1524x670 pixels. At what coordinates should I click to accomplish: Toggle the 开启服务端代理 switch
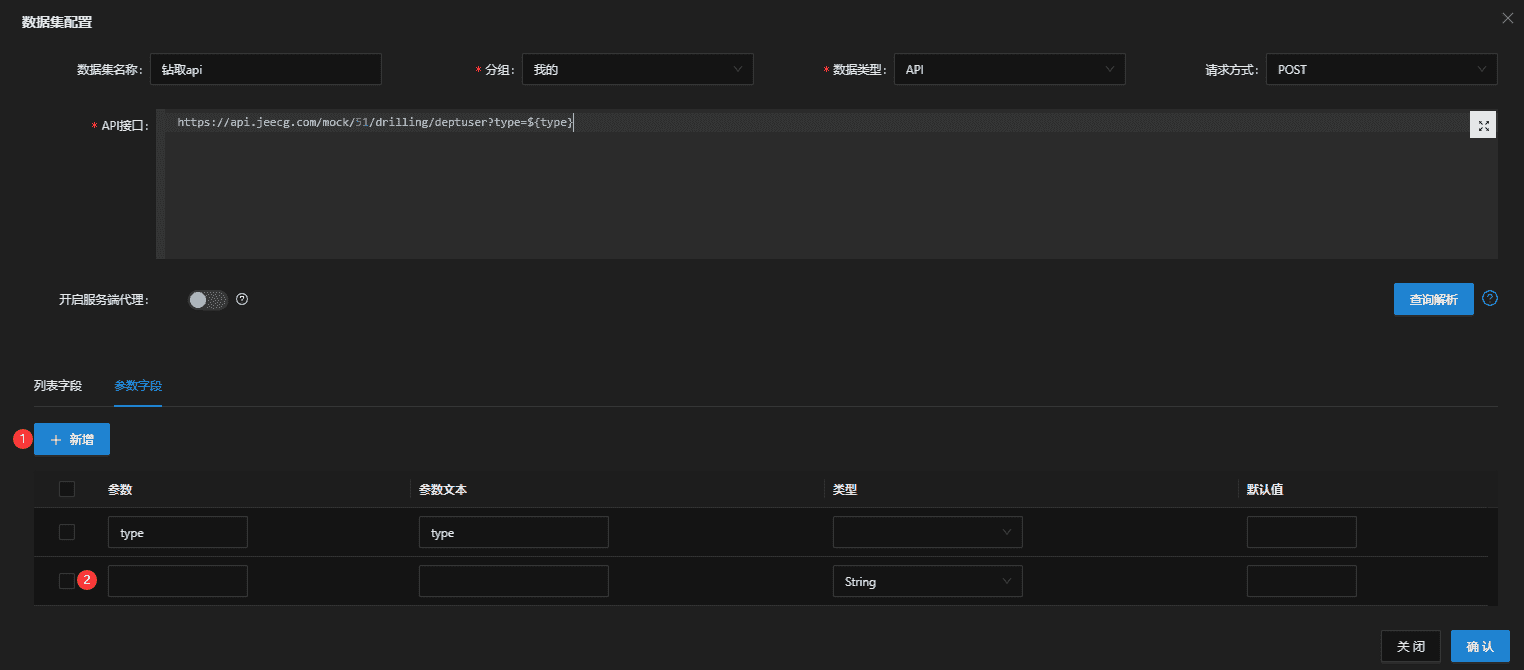click(x=208, y=300)
